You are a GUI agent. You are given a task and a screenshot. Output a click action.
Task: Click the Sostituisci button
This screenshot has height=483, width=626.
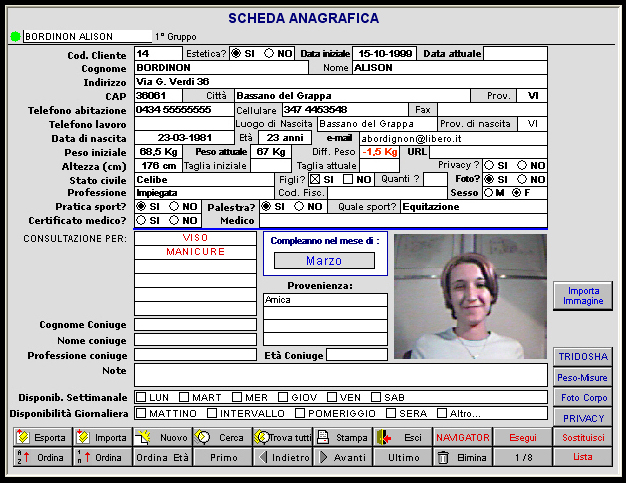click(x=583, y=437)
